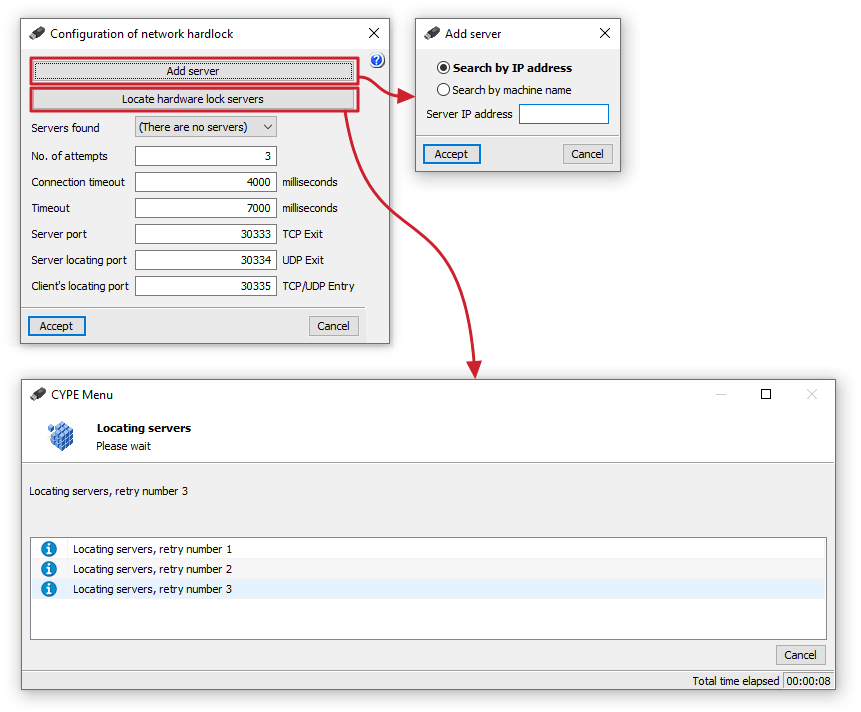861x712 pixels.
Task: Click the Add server title bar icon
Action: tap(432, 33)
